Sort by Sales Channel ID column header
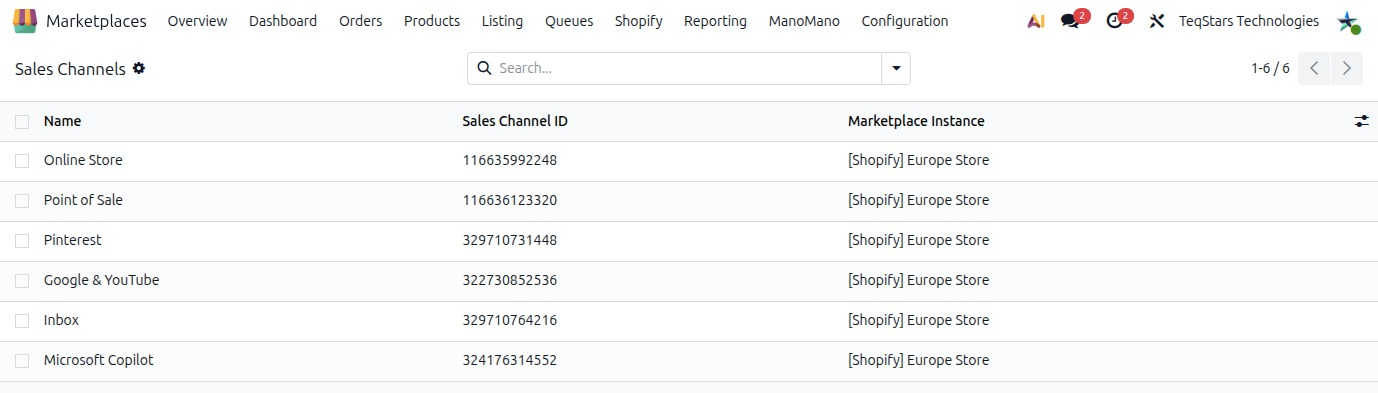 [x=515, y=121]
